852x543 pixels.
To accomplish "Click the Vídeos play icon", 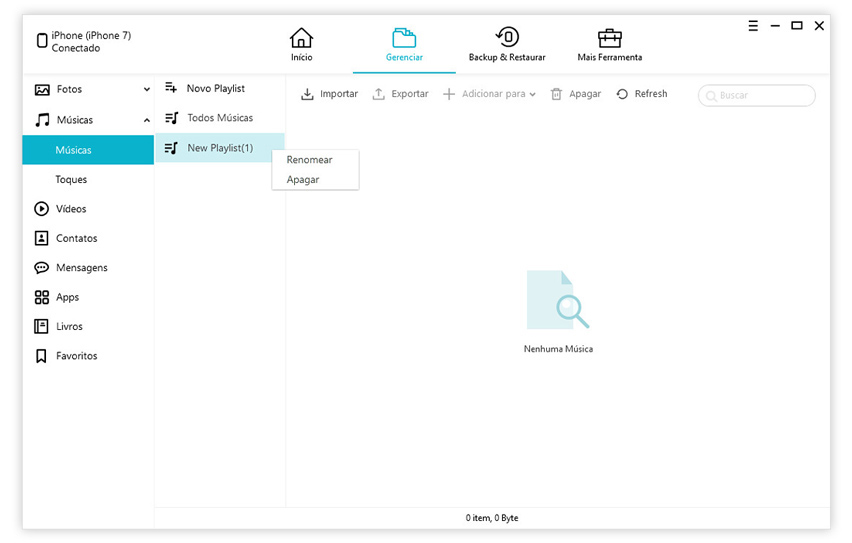I will 41,209.
